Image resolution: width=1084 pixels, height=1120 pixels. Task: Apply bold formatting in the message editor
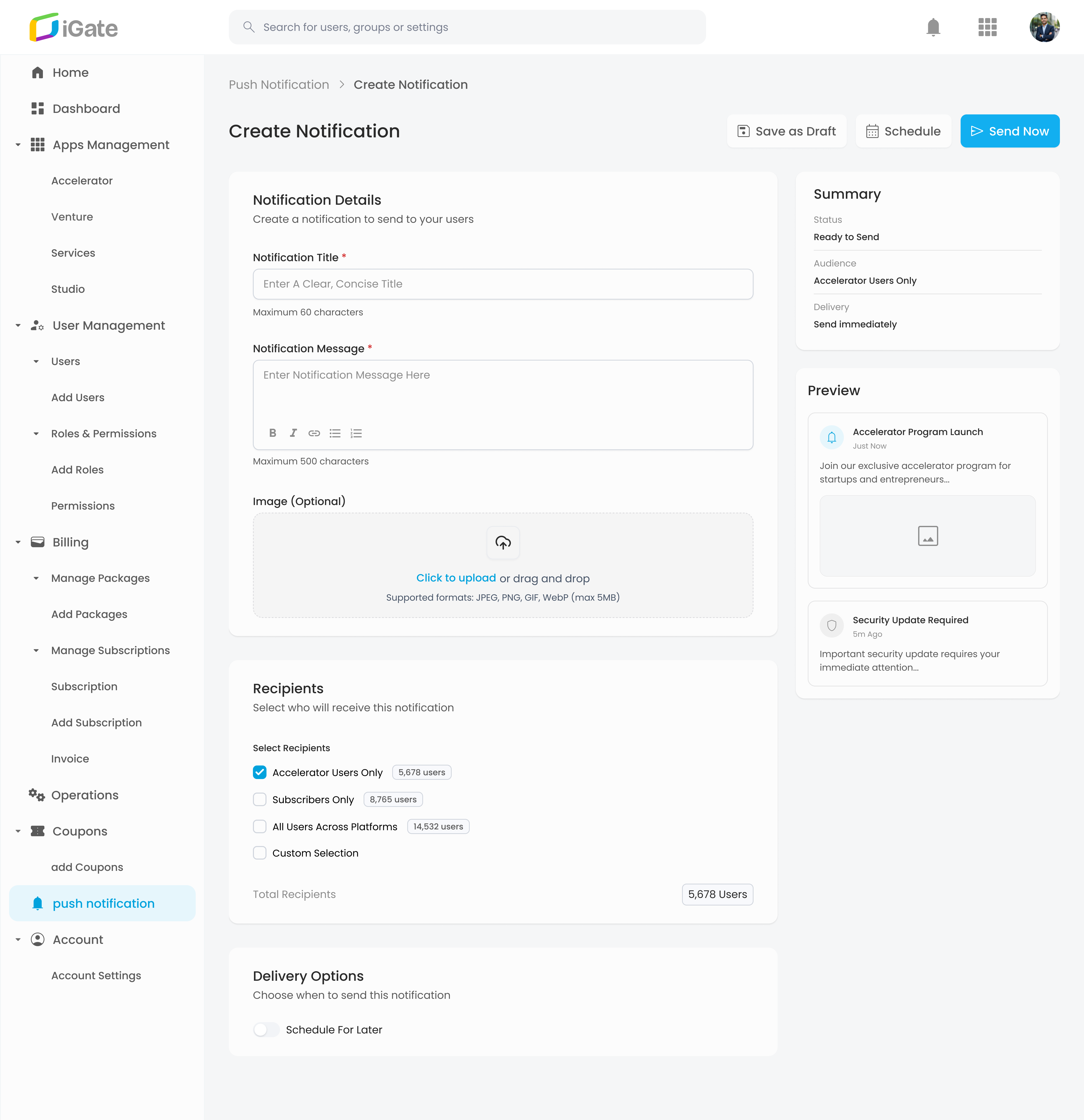273,433
